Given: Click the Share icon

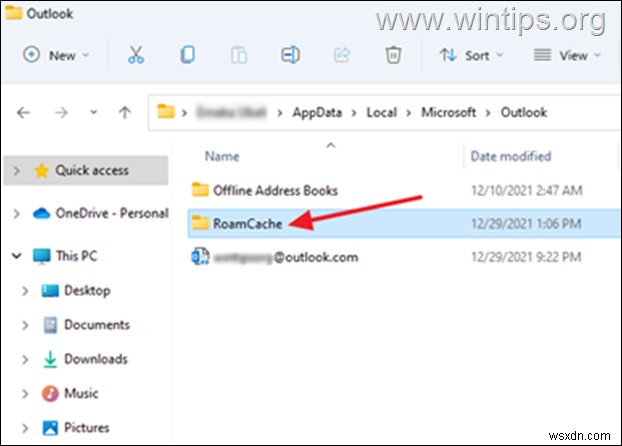Looking at the screenshot, I should coord(342,55).
